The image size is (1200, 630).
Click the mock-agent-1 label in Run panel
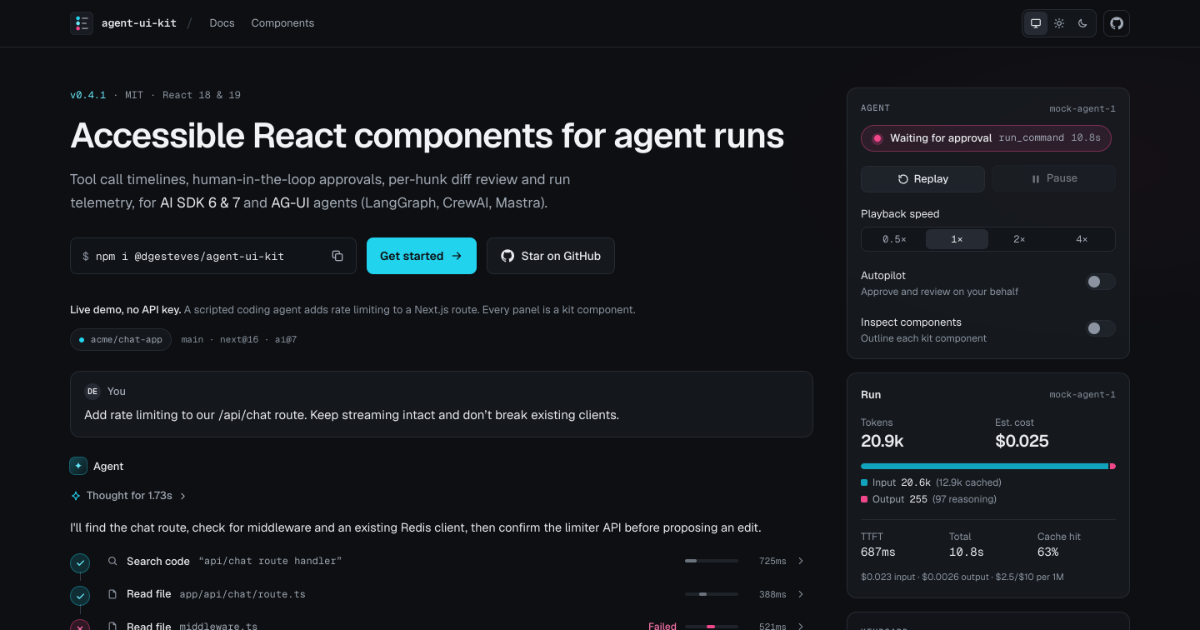tap(1082, 395)
